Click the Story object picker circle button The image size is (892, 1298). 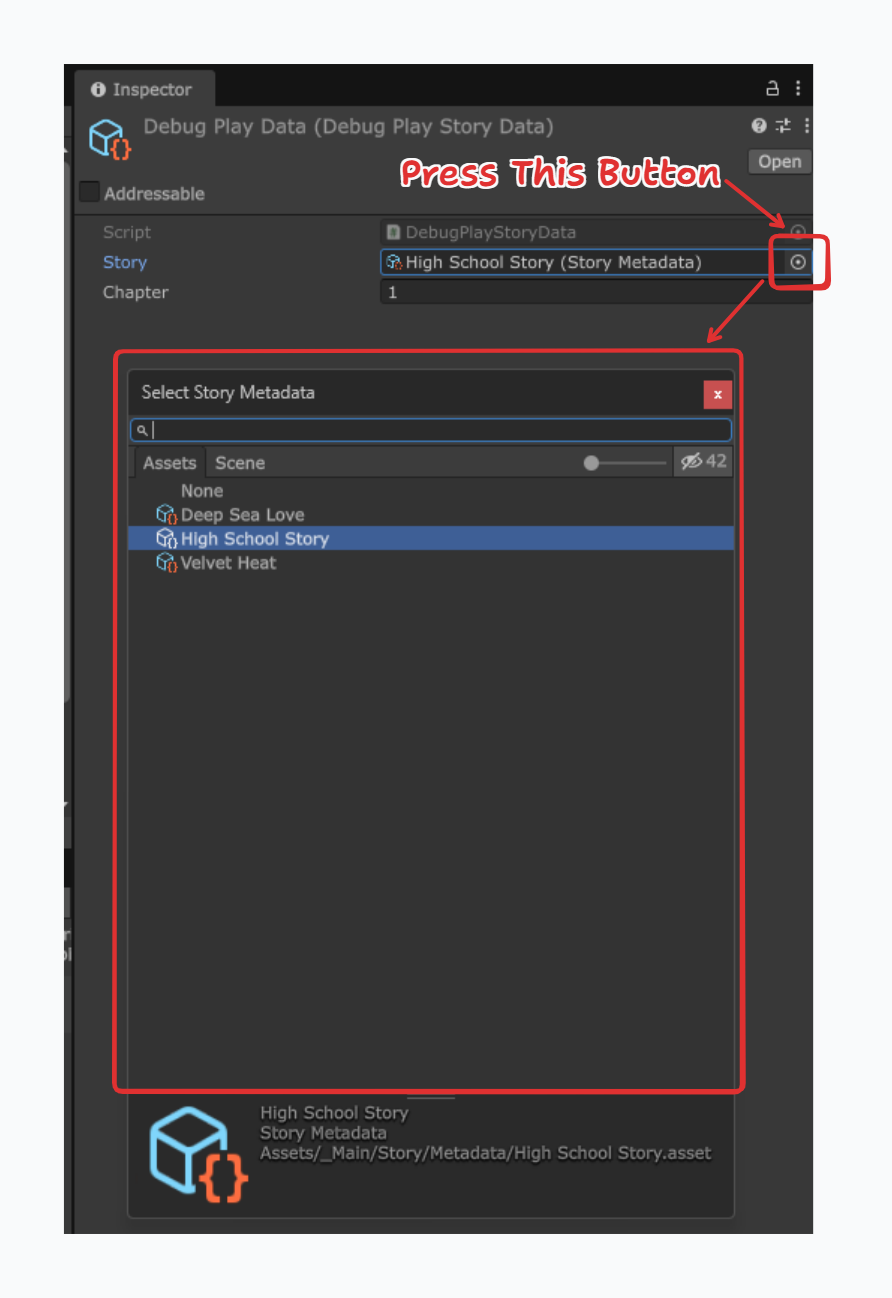pyautogui.click(x=798, y=262)
